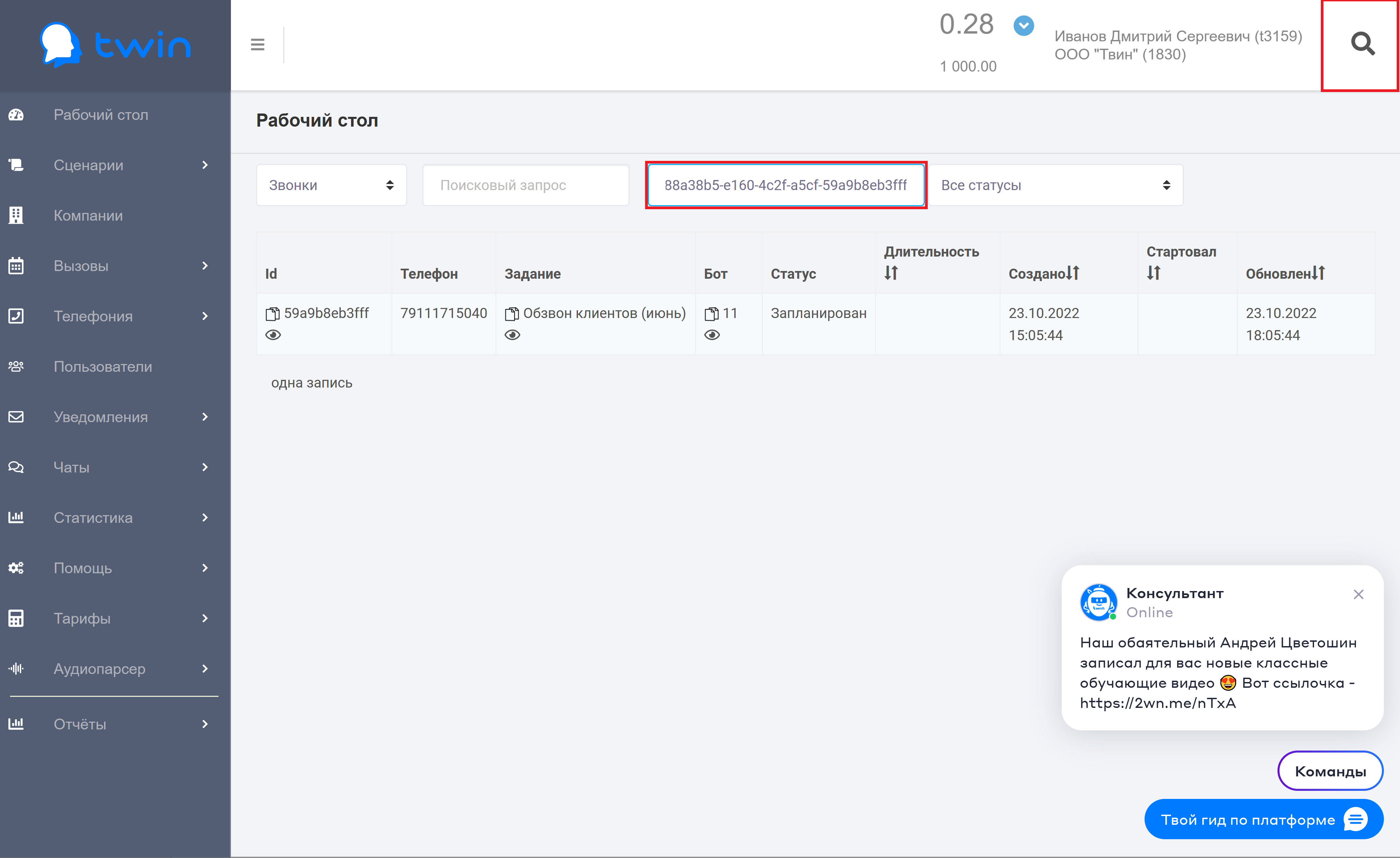Image resolution: width=1400 pixels, height=858 pixels.
Task: Click the magnifier search icon in header
Action: tap(1362, 44)
